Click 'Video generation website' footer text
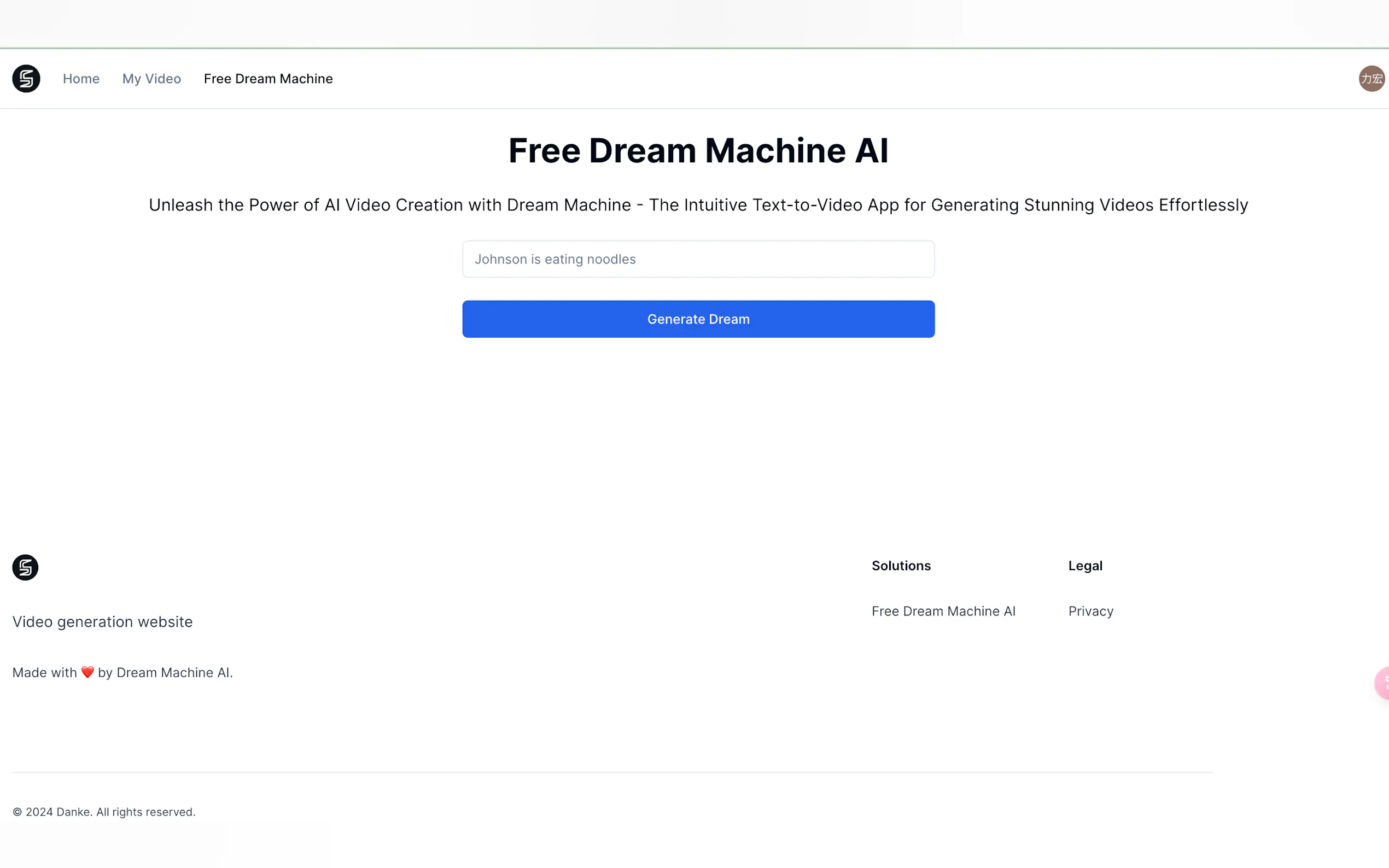 (x=102, y=621)
